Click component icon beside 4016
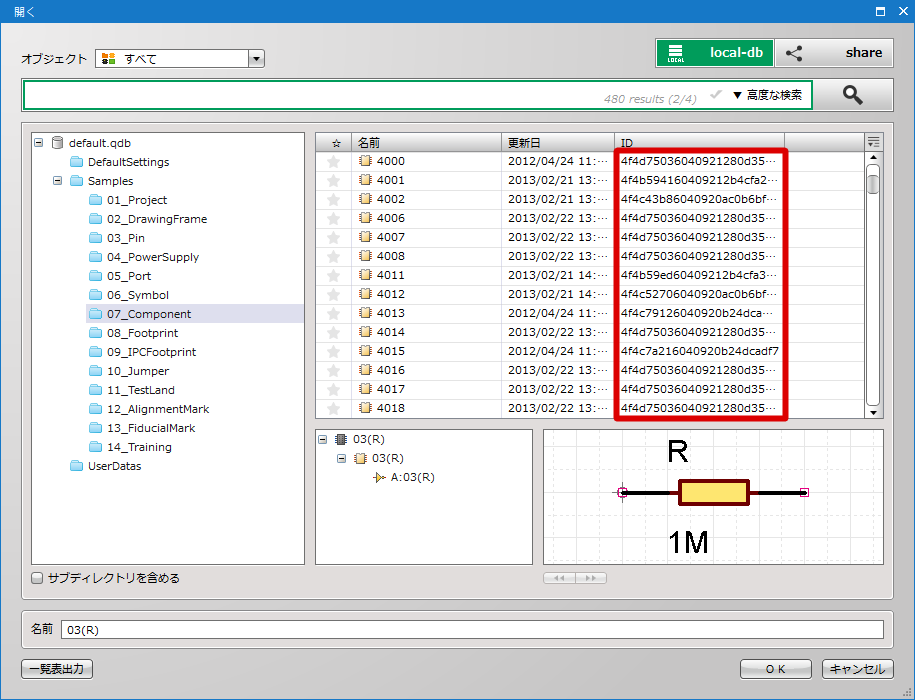Viewport: 915px width, 700px height. tap(365, 370)
